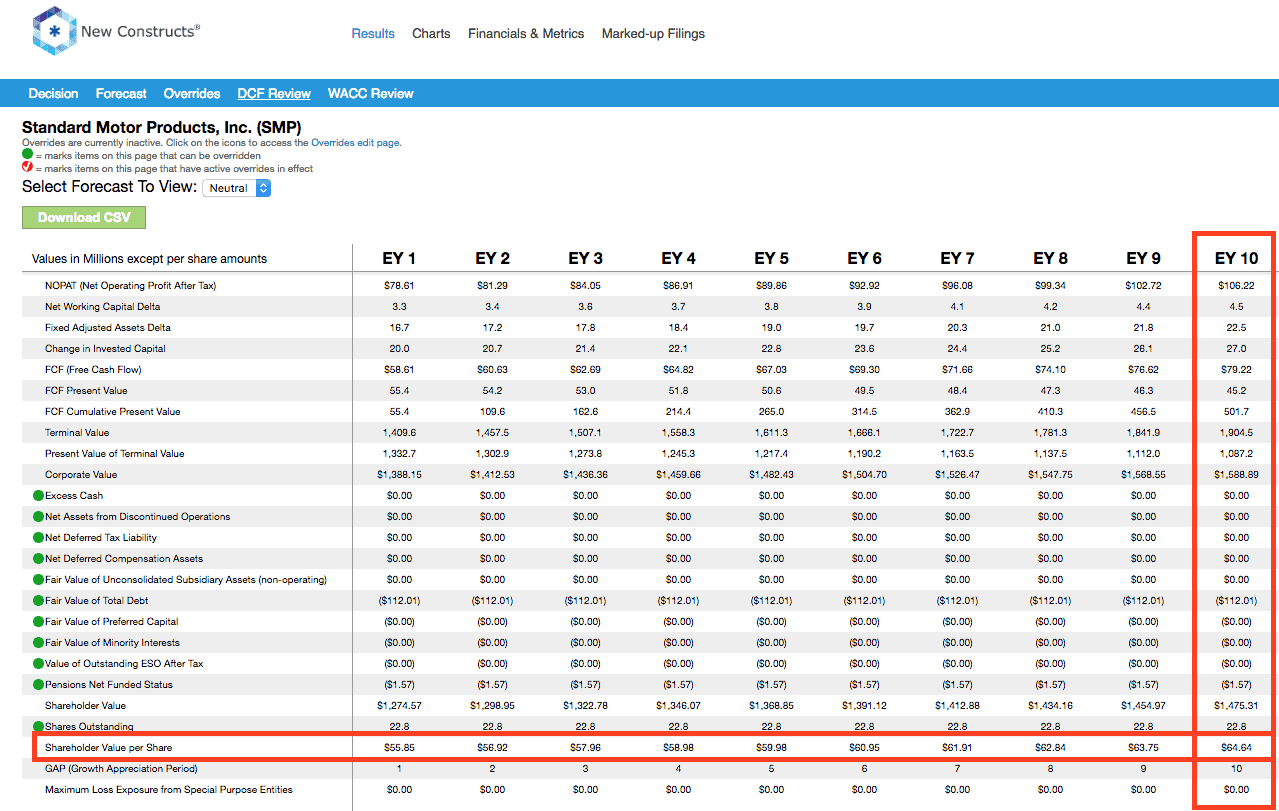
Task: Click the green dot beside Shares Outstanding
Action: (x=38, y=727)
